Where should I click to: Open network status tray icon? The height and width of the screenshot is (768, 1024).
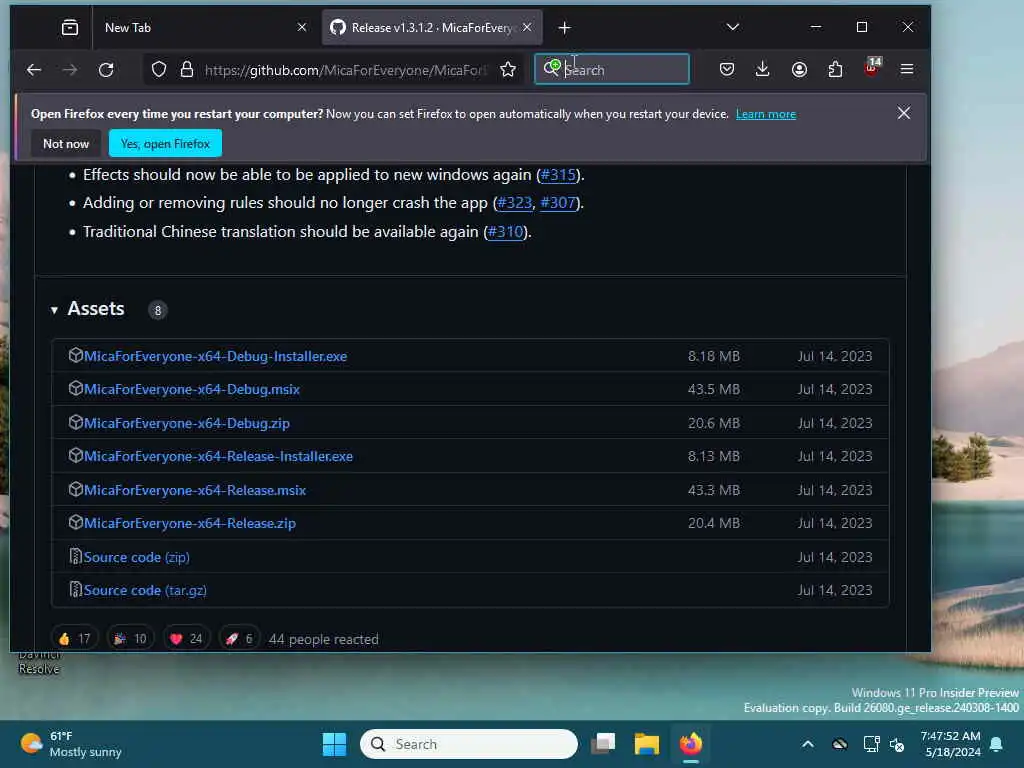pyautogui.click(x=871, y=744)
